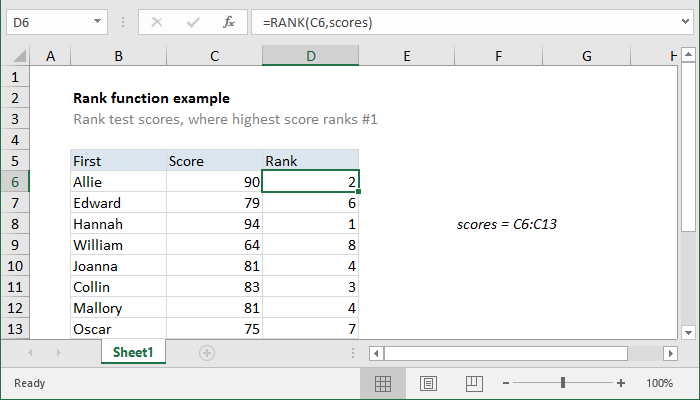Click Hannah's score of 94
Viewport: 700px width, 400px height.
coord(214,224)
